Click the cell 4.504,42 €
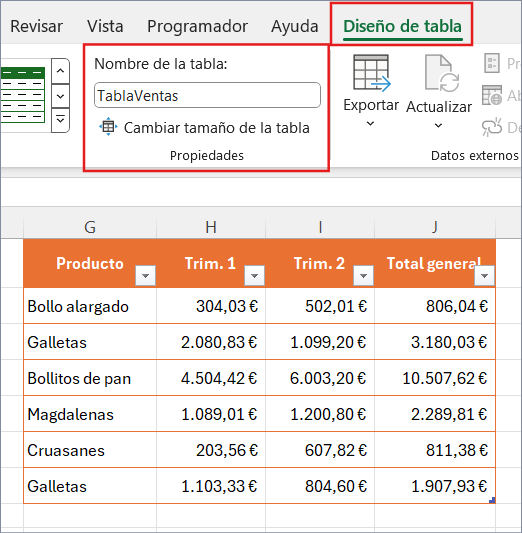This screenshot has width=522, height=533. (211, 378)
